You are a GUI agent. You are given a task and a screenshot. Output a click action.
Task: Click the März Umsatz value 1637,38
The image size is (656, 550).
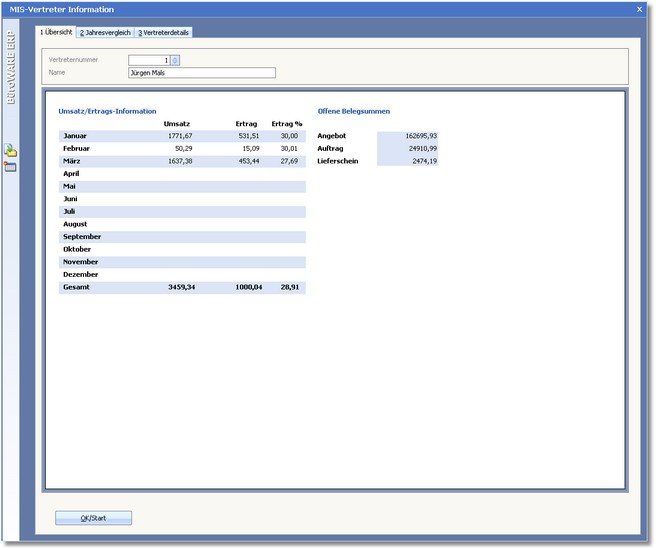point(179,161)
